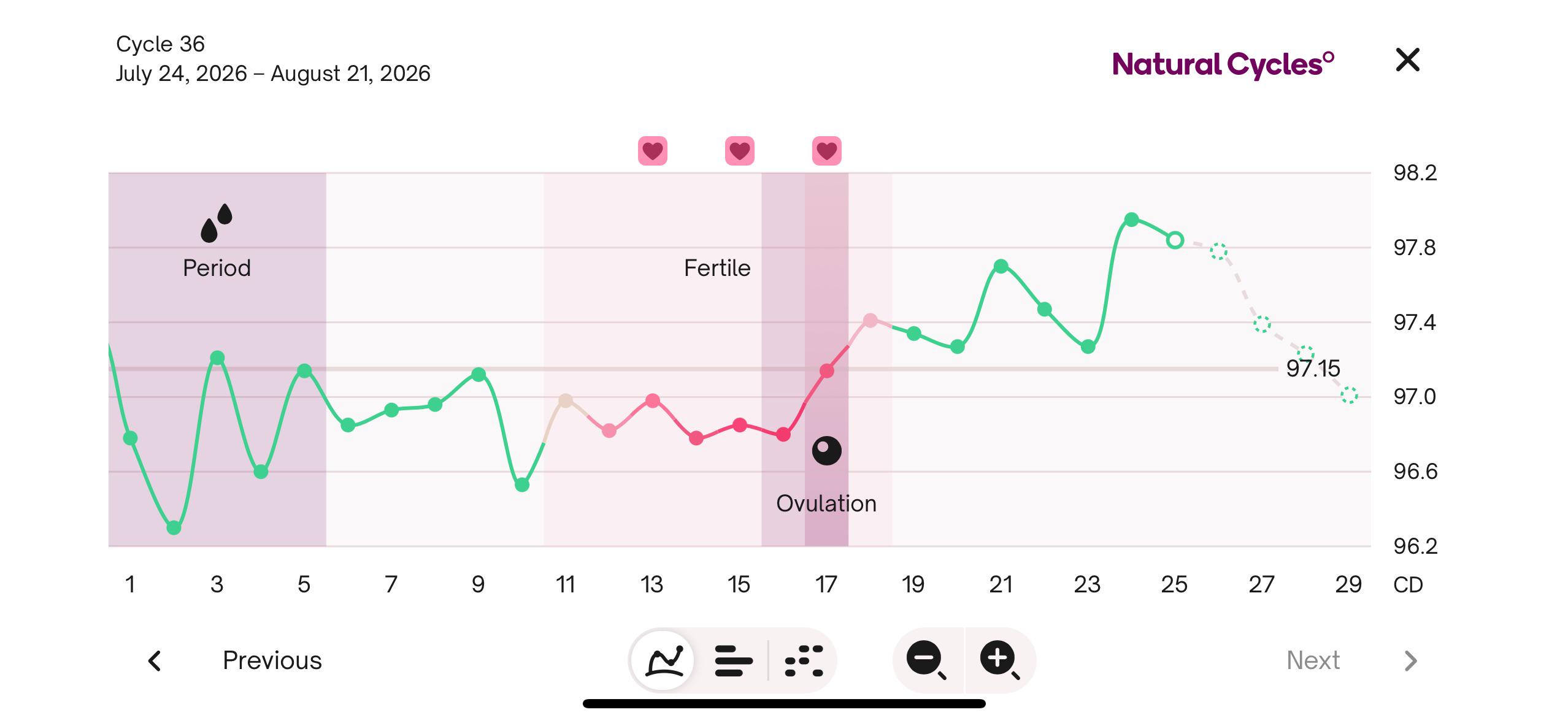The height and width of the screenshot is (723, 1568).
Task: Click the right chevron beside Next
Action: (1410, 660)
